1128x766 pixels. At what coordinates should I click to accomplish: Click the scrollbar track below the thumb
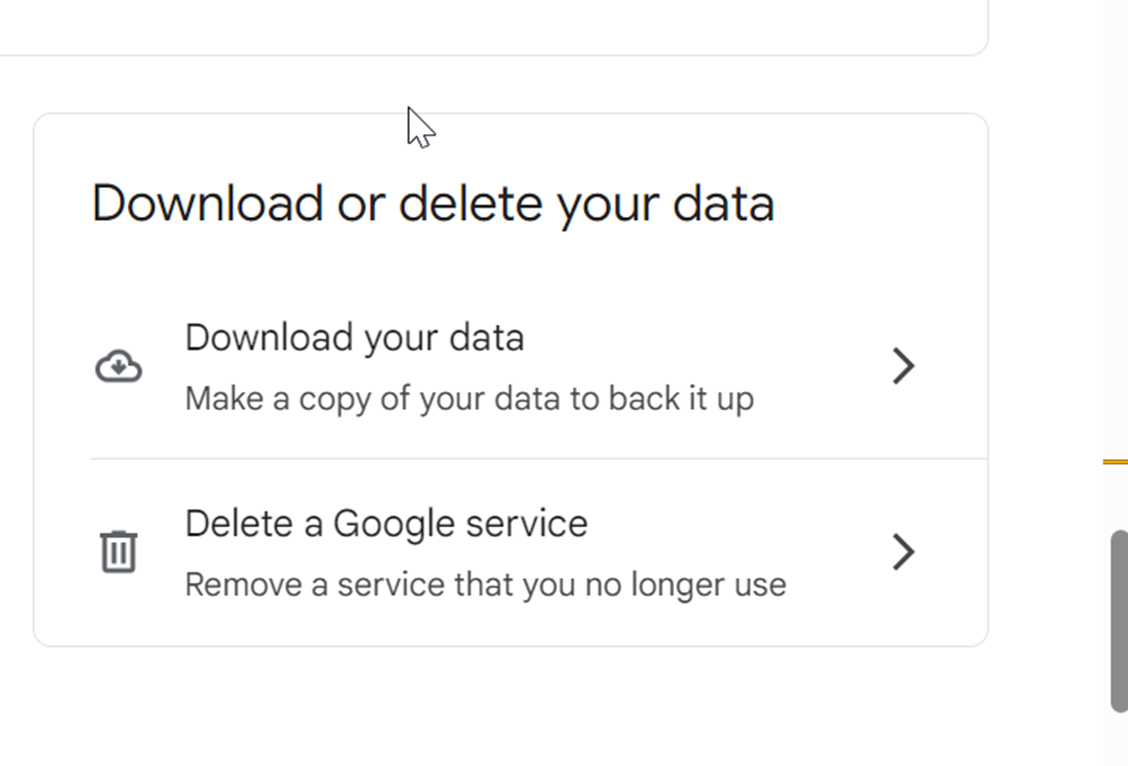click(x=1119, y=740)
